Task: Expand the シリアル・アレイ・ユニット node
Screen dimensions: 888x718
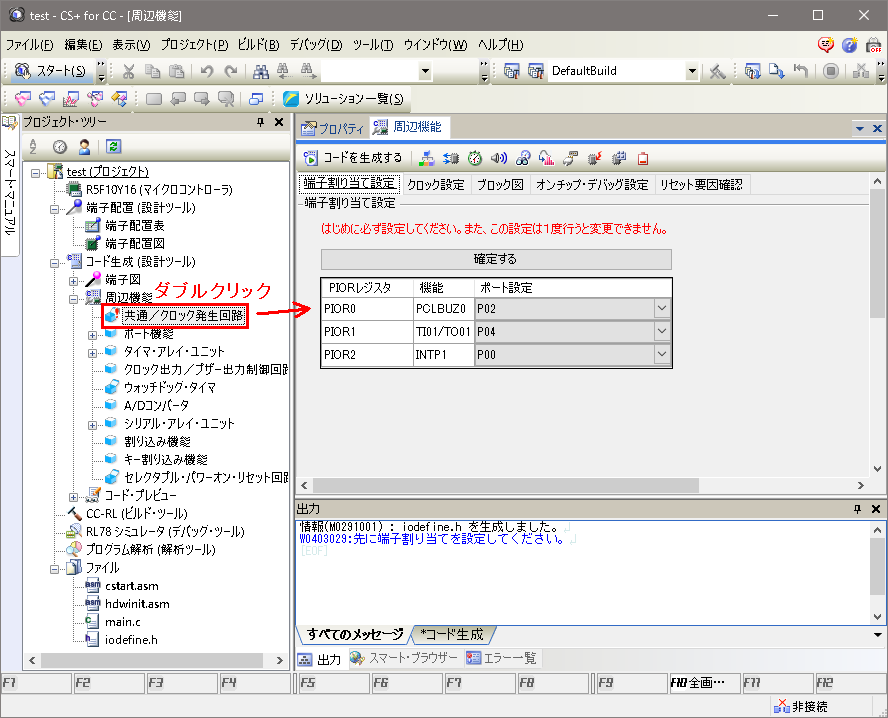Action: (x=92, y=425)
